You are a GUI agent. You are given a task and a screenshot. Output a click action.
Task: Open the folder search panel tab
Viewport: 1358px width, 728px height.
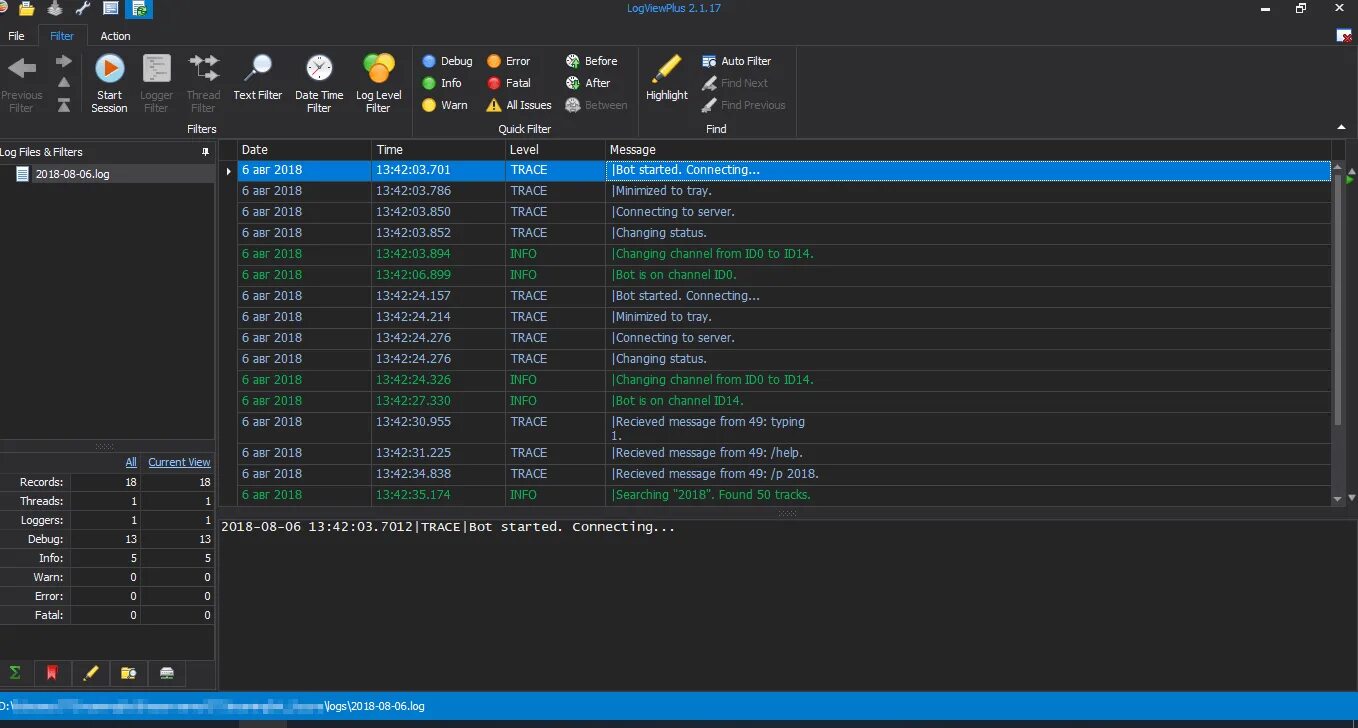click(x=129, y=673)
